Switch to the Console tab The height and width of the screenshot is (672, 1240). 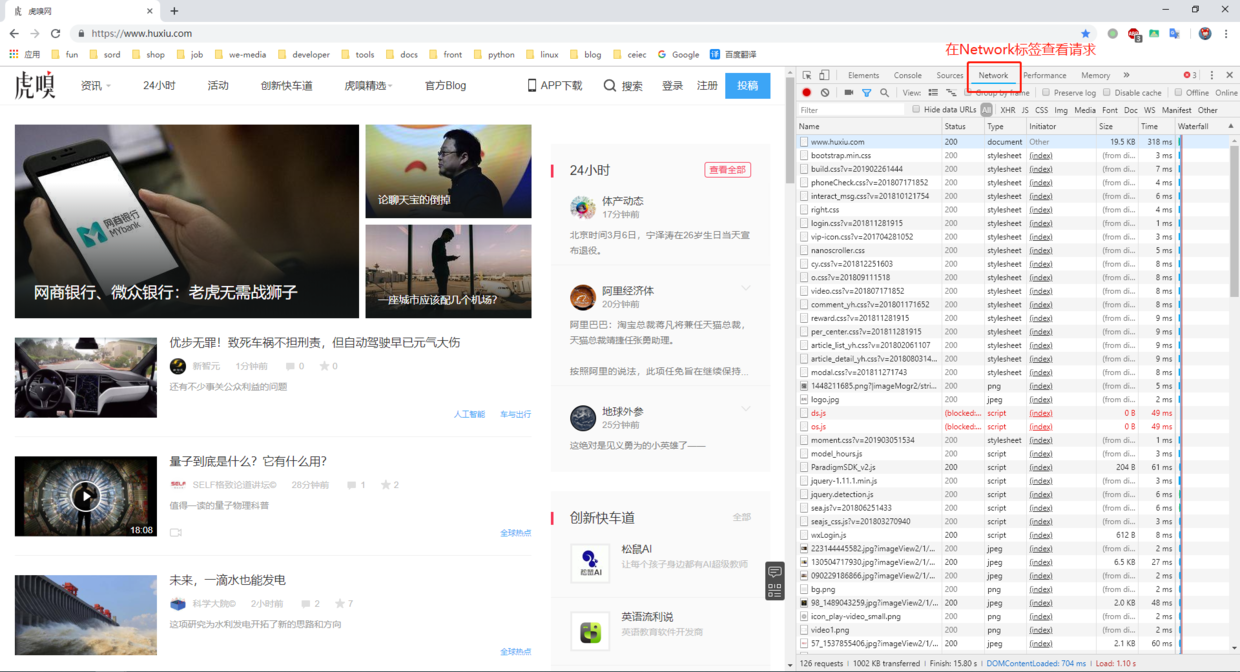(908, 75)
